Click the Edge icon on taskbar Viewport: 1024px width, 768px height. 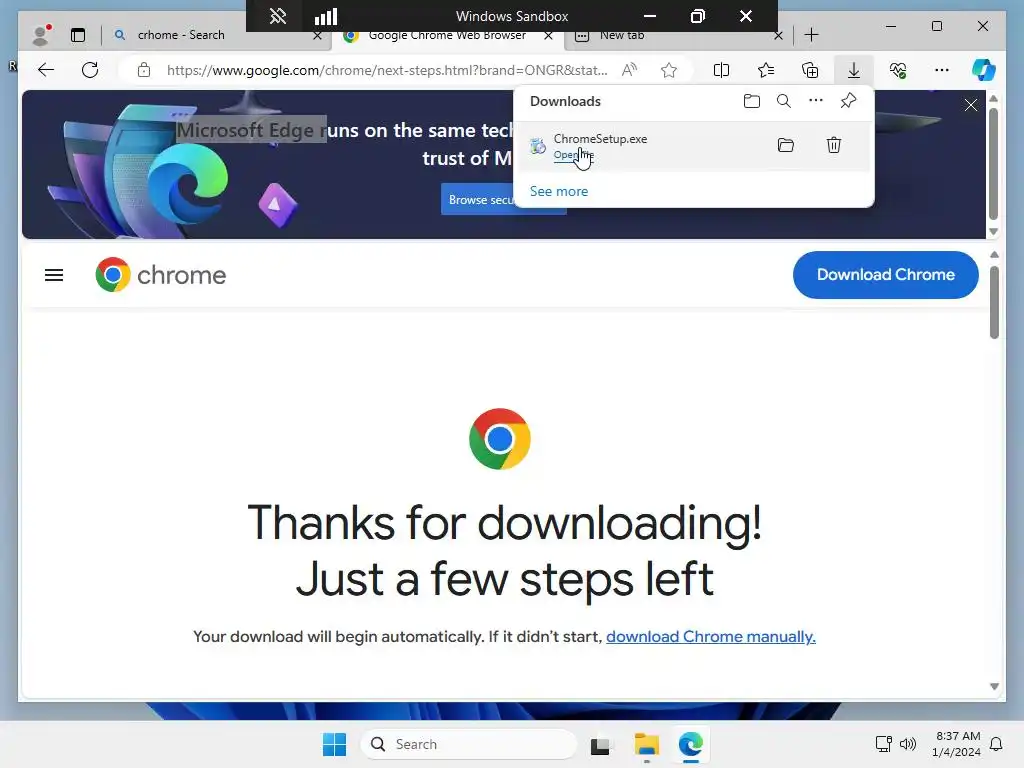(x=690, y=744)
